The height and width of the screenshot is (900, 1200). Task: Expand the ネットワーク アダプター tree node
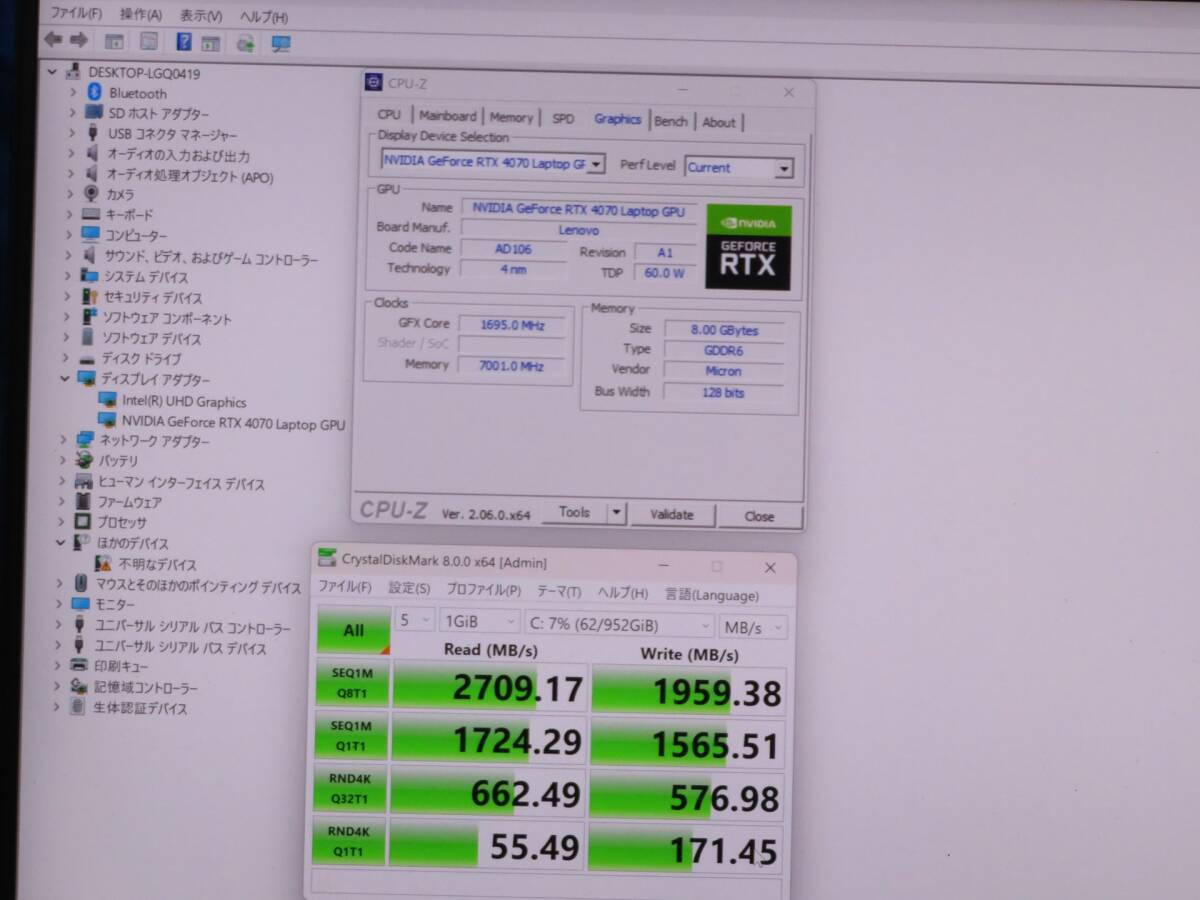click(x=63, y=440)
